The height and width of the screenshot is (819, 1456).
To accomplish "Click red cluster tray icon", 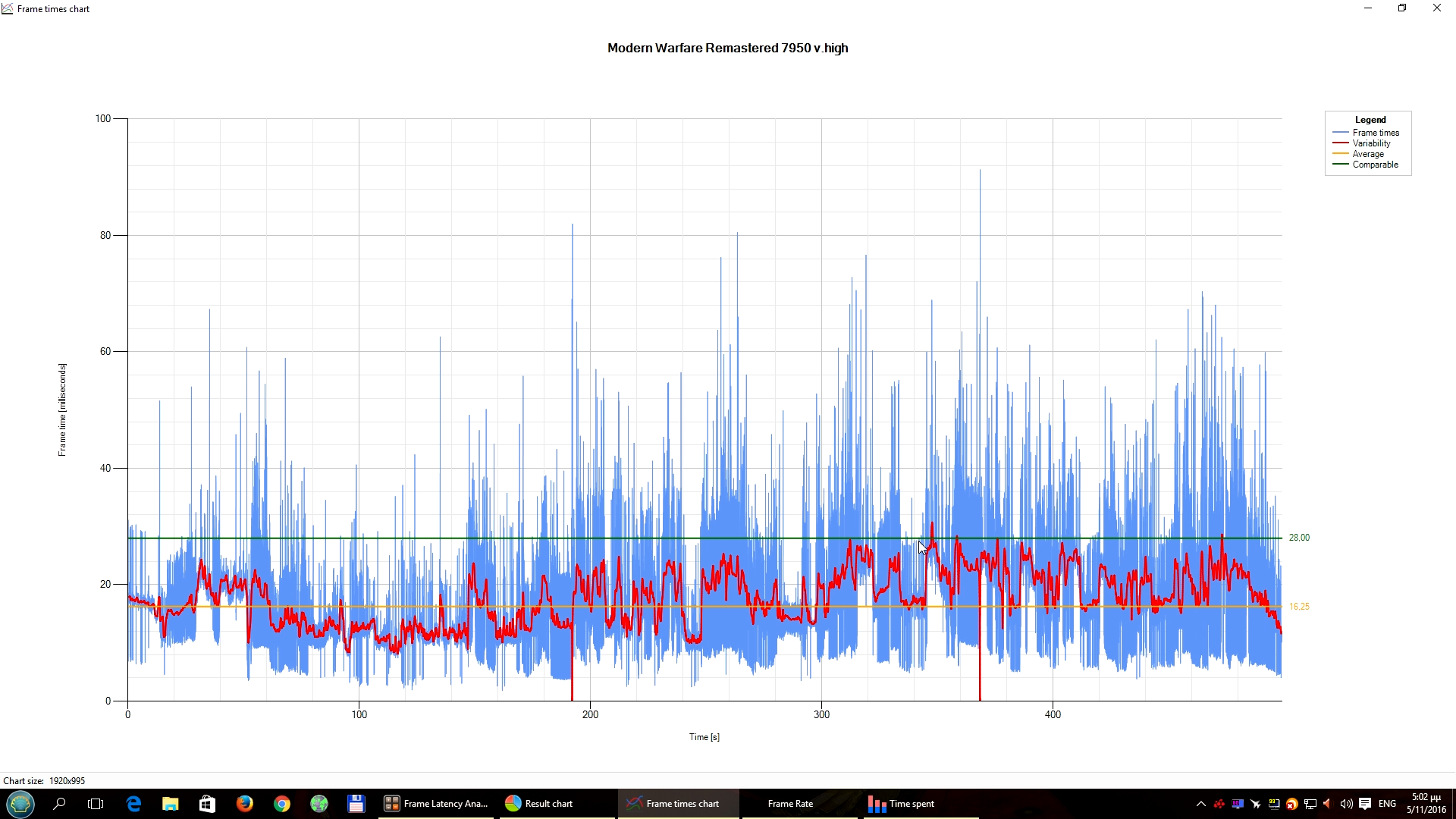I will (1219, 804).
